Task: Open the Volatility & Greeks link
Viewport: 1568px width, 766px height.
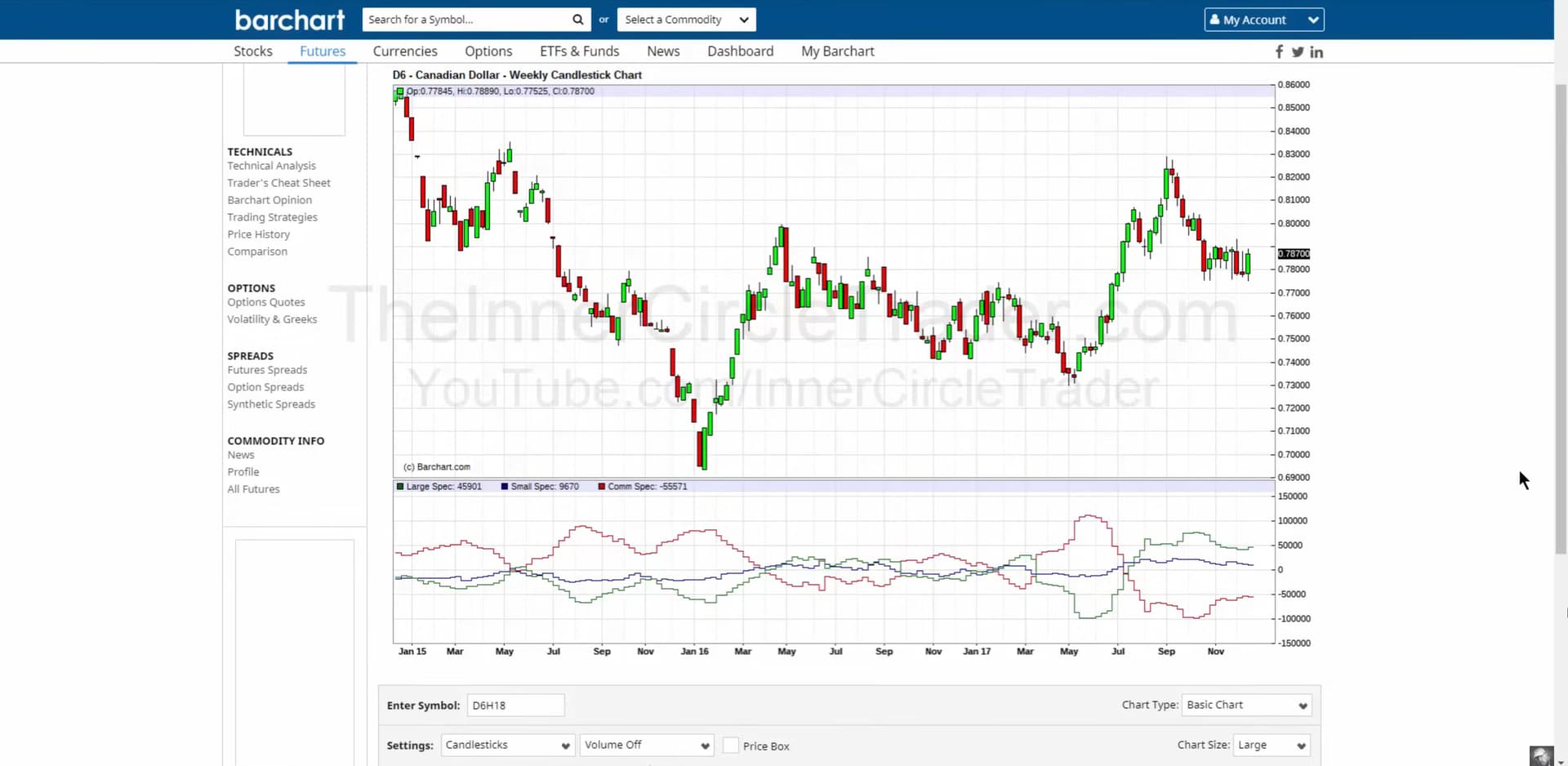Action: pyautogui.click(x=272, y=319)
